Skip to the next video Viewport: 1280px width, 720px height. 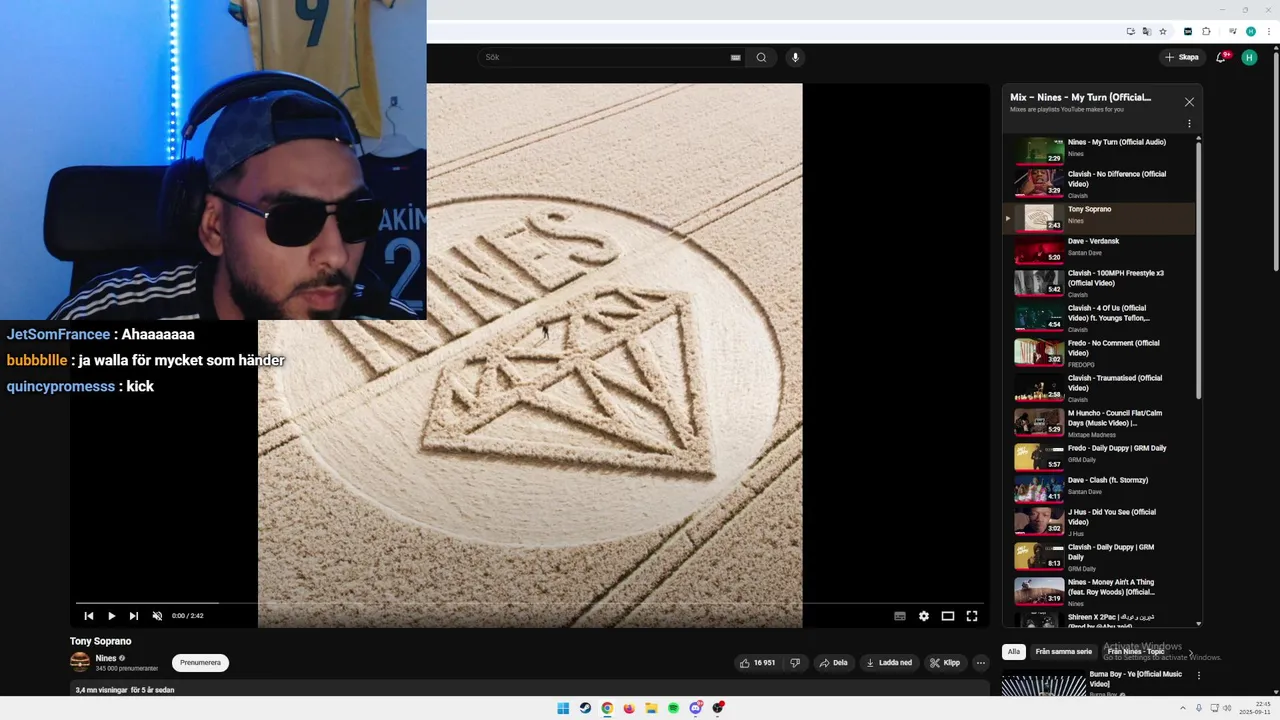coord(133,616)
